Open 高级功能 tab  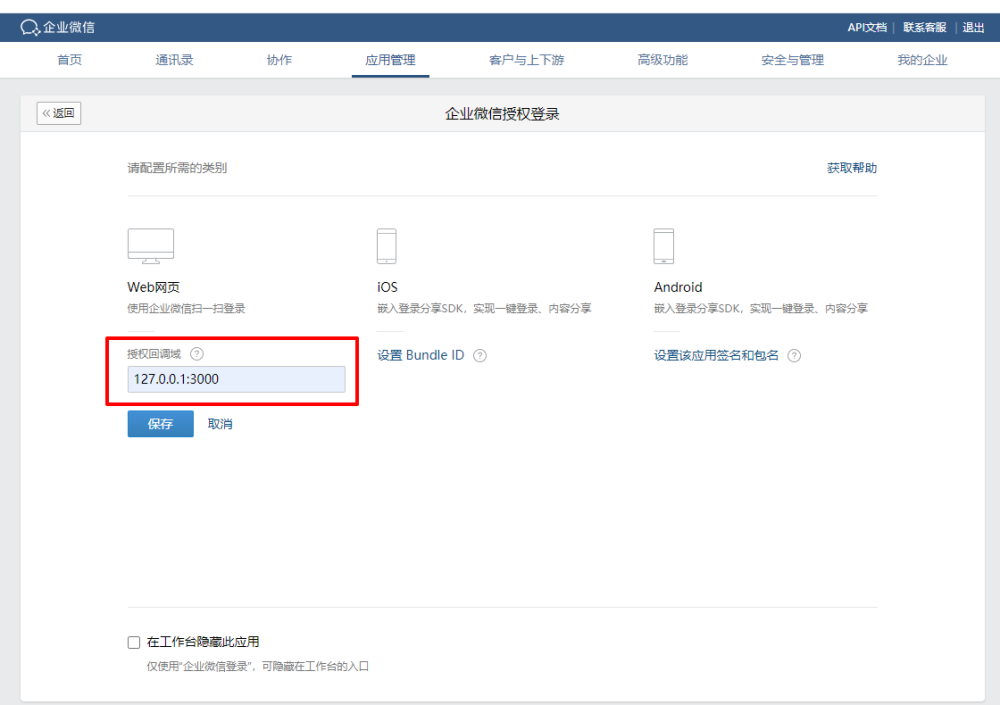(x=663, y=60)
